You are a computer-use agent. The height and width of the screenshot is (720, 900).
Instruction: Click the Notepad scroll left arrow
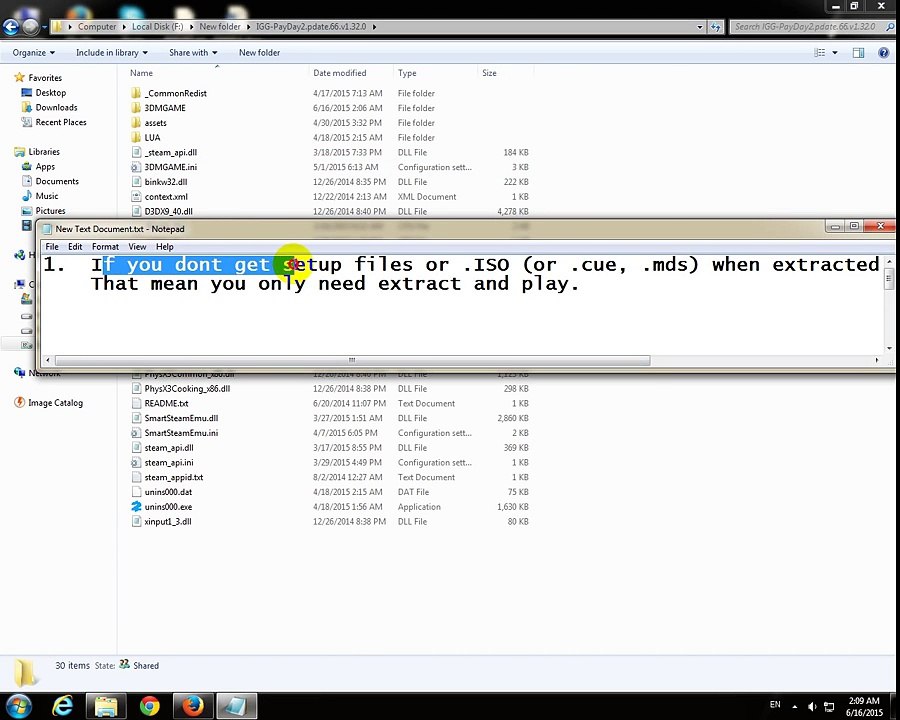[x=48, y=360]
